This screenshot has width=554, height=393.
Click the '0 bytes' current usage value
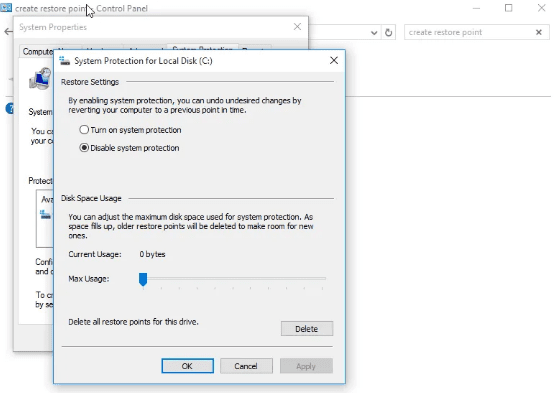click(x=152, y=254)
